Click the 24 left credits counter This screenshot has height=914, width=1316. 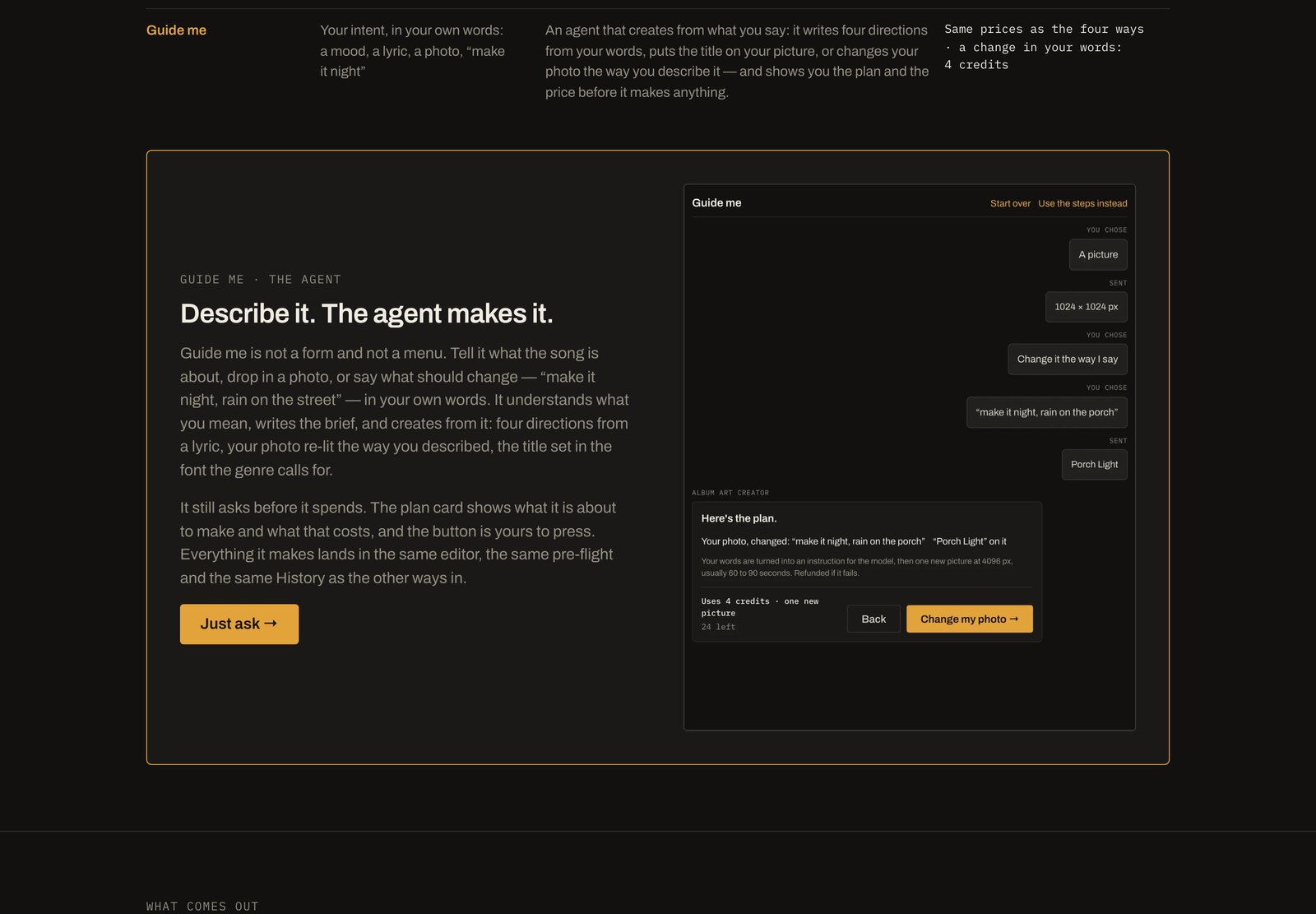(x=718, y=627)
